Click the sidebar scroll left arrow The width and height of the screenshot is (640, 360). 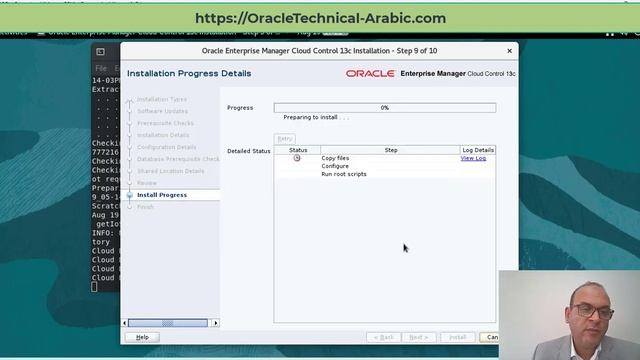tap(124, 323)
